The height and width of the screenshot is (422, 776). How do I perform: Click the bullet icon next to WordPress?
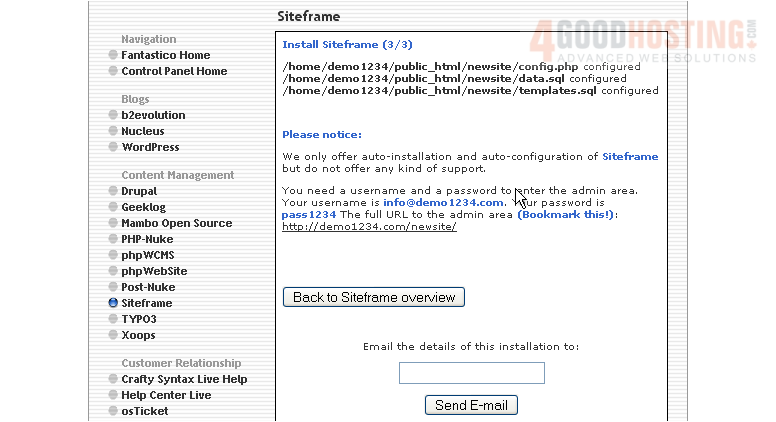(113, 148)
